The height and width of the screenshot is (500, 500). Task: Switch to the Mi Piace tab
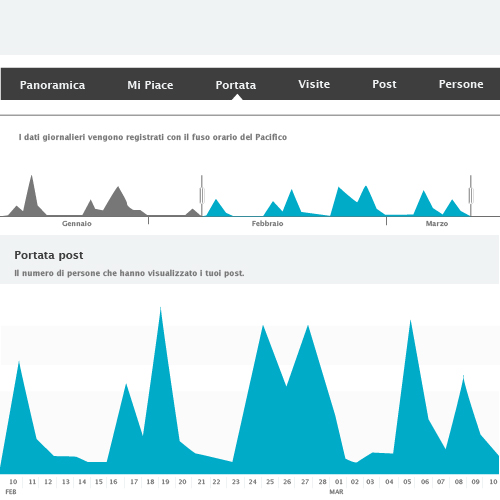point(150,85)
